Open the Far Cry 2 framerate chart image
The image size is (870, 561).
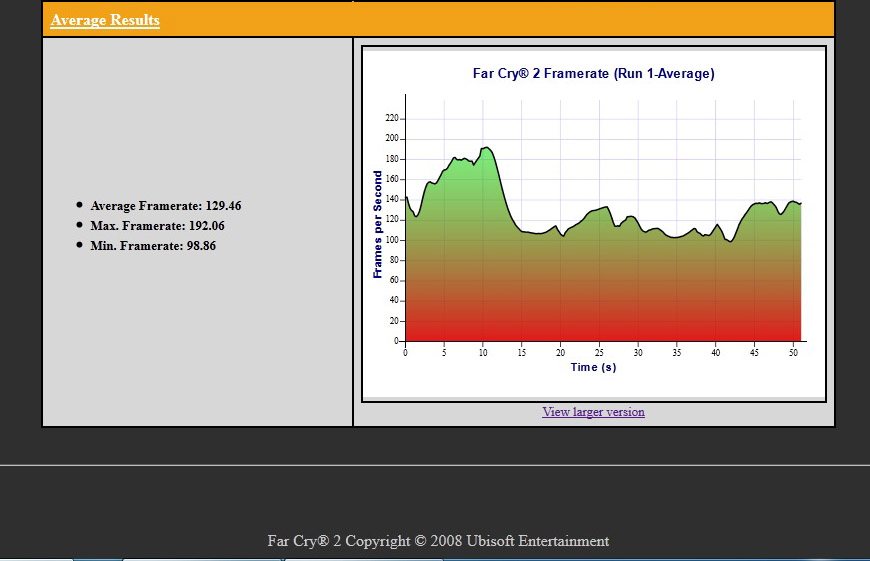tap(594, 224)
